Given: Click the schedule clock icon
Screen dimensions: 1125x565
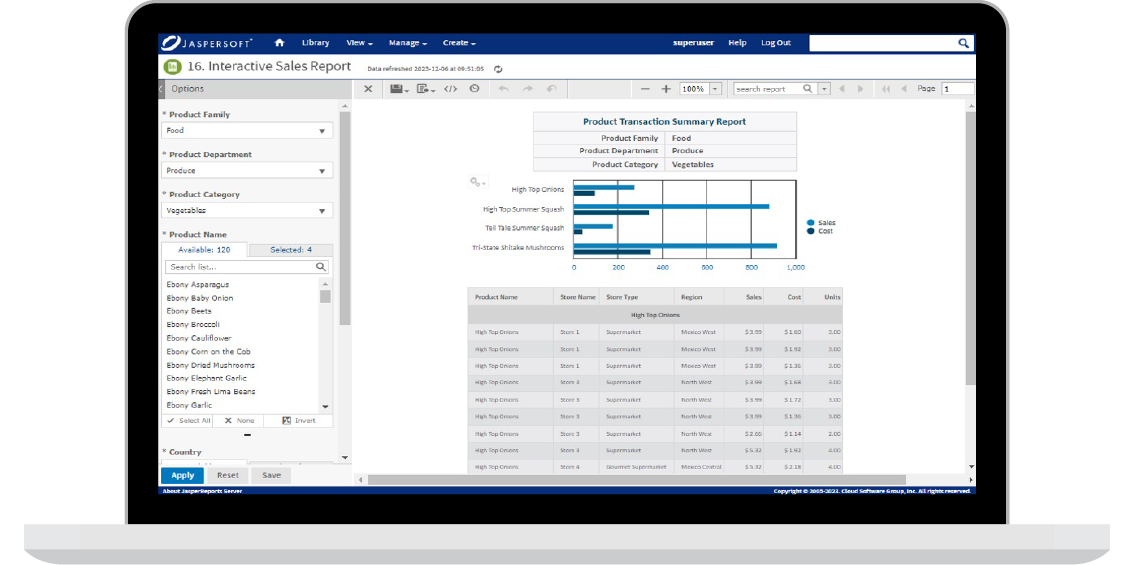Looking at the screenshot, I should [x=474, y=89].
